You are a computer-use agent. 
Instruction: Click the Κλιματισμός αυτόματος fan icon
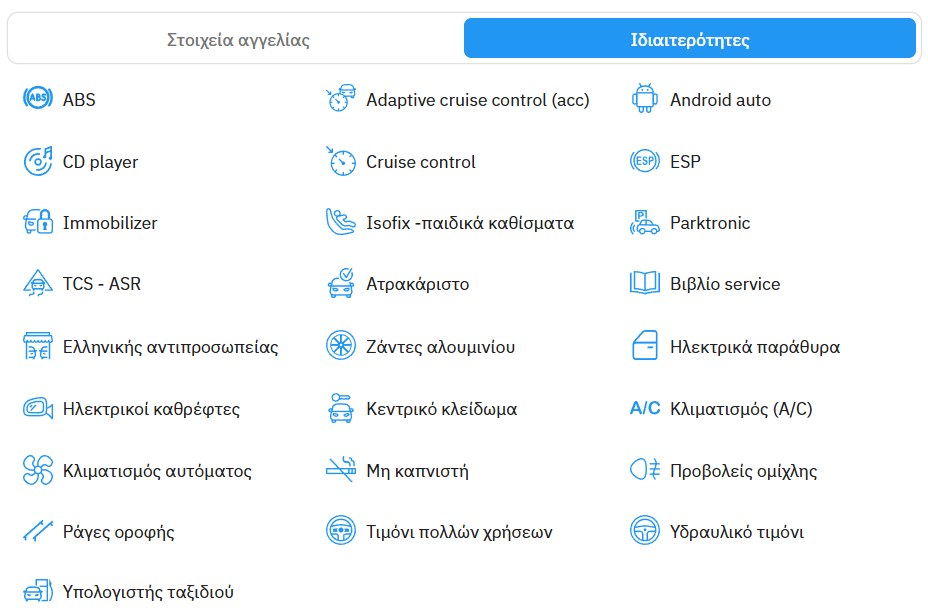point(37,470)
